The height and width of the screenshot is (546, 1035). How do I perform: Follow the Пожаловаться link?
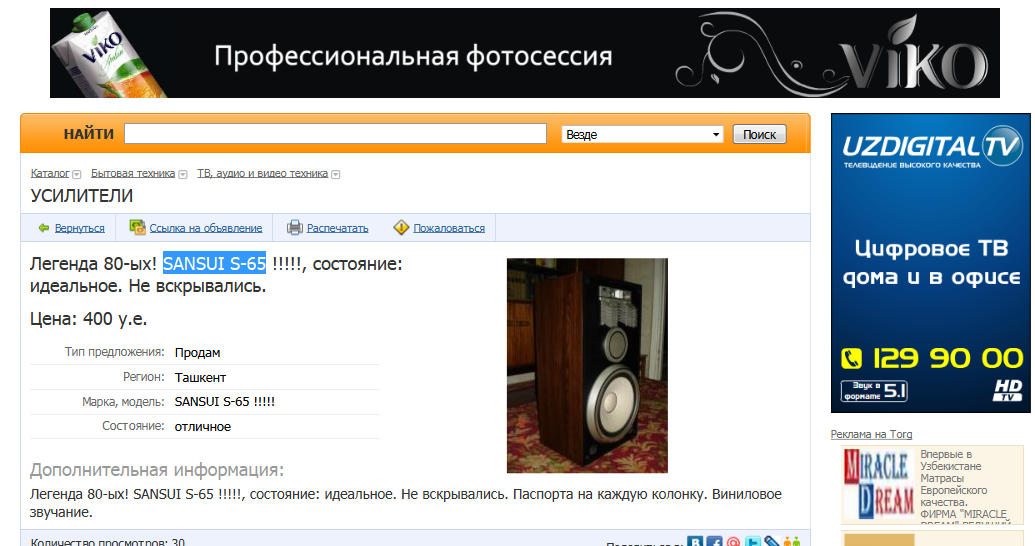coord(449,228)
